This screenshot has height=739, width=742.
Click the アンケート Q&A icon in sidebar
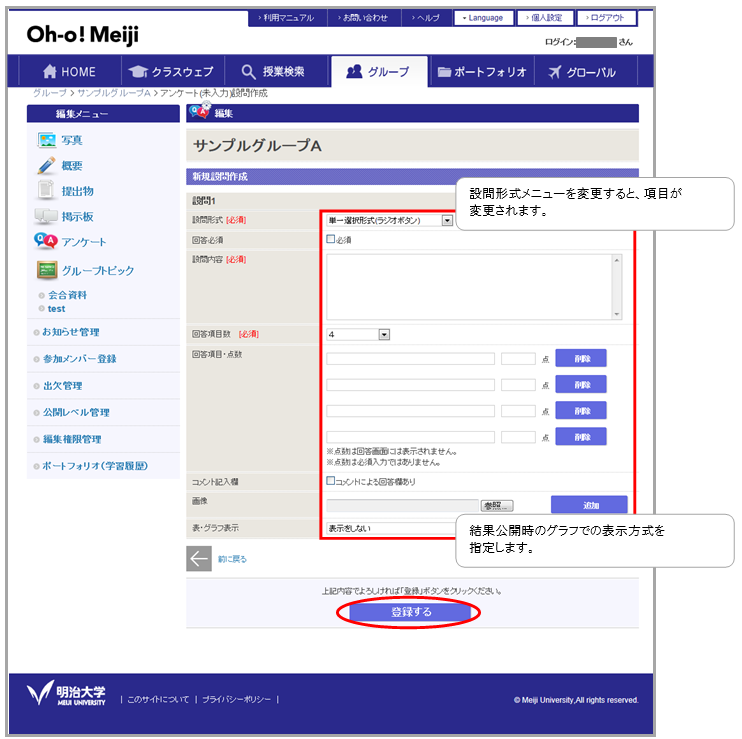[x=46, y=241]
